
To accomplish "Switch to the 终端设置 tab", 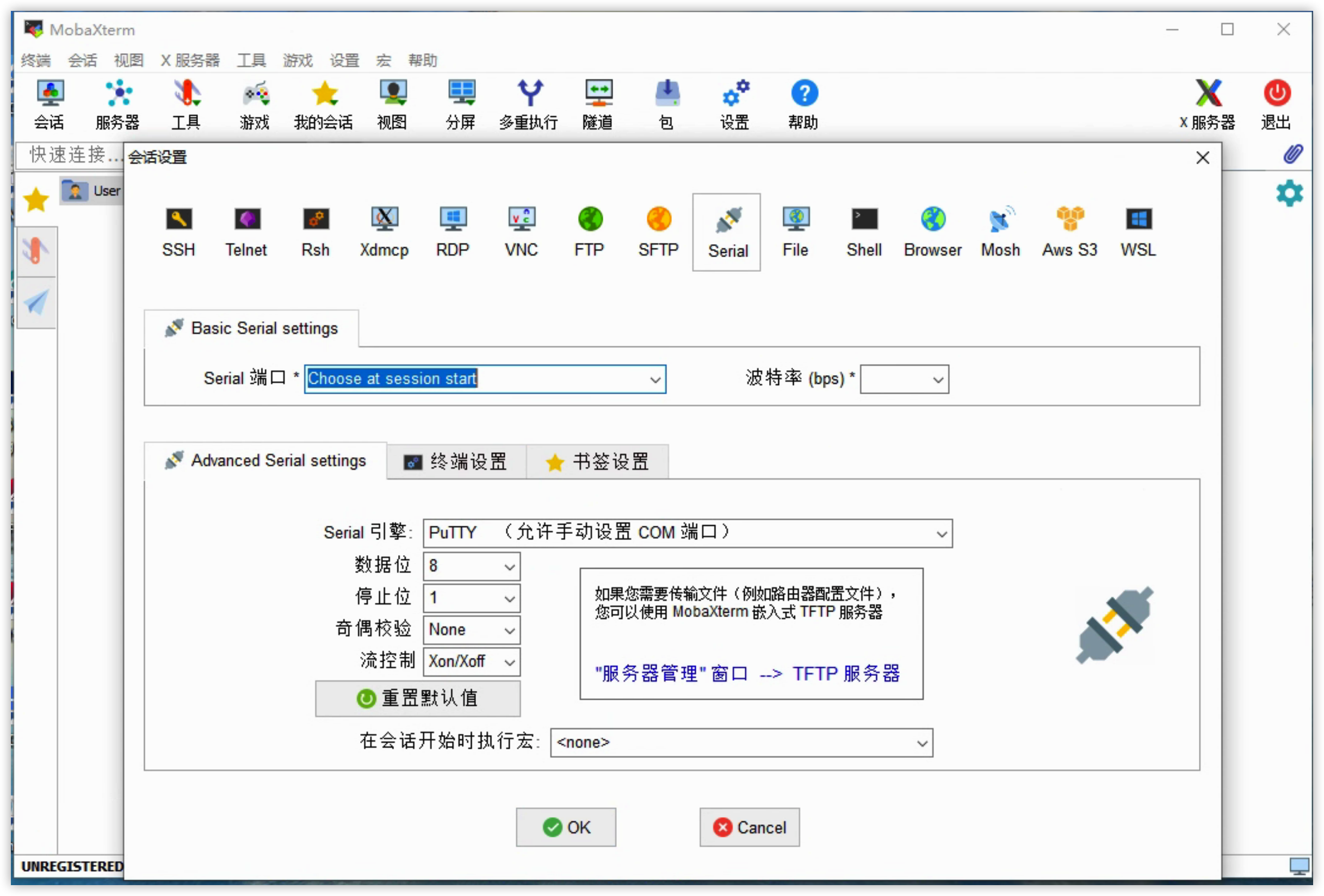I will (456, 462).
